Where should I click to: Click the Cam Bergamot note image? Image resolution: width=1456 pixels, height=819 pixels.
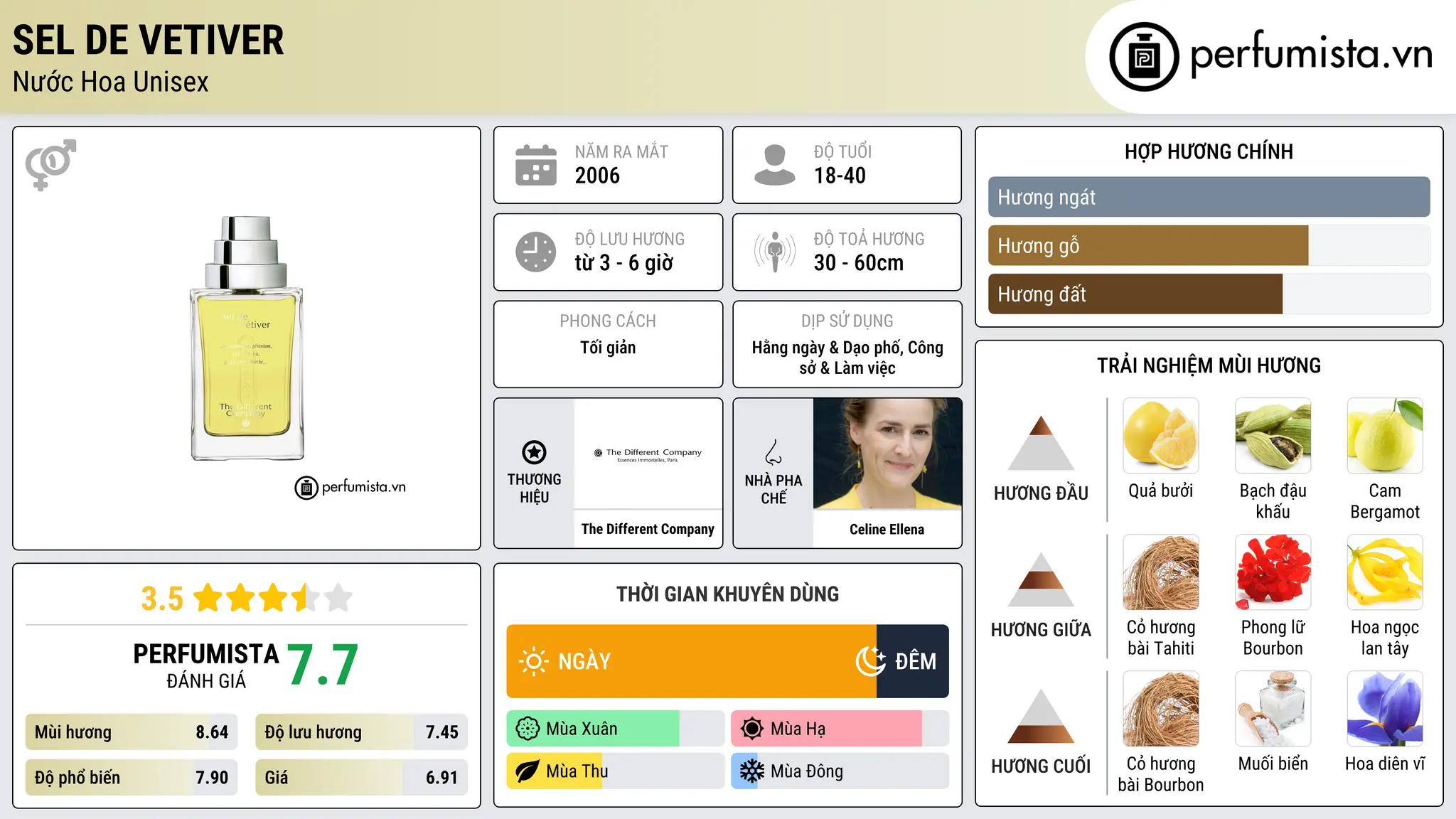[1385, 436]
